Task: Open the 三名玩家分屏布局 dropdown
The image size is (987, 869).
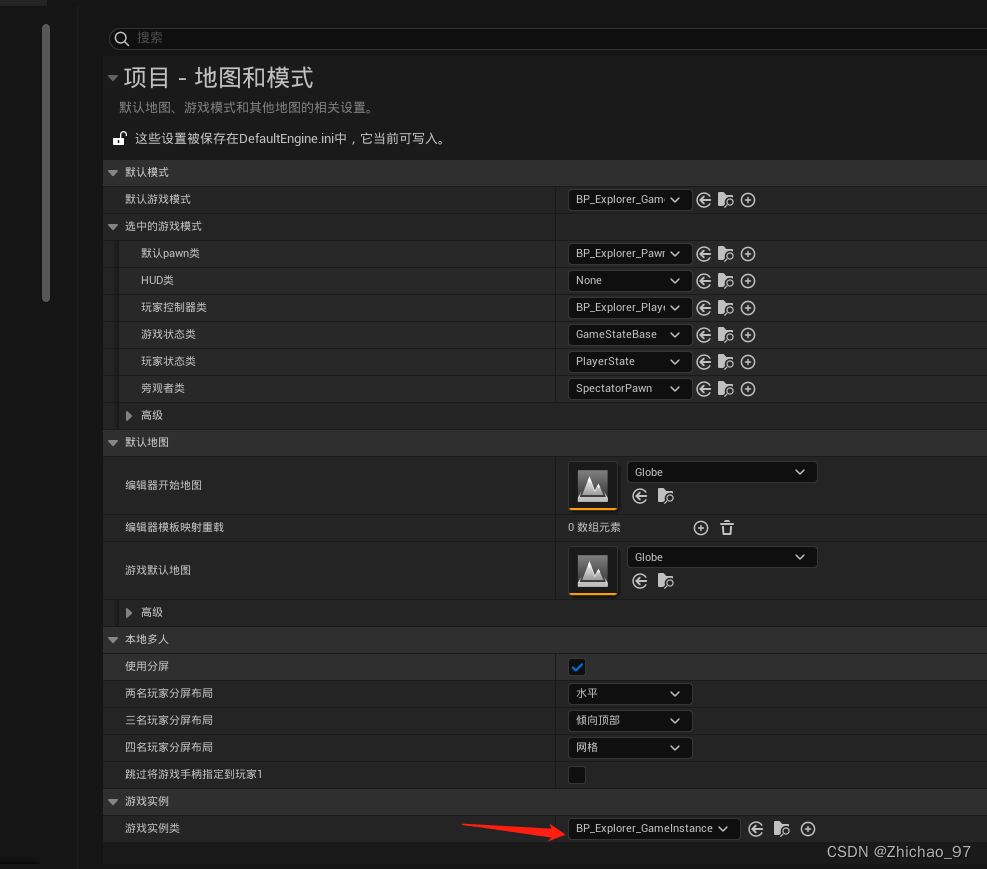Action: tap(630, 720)
